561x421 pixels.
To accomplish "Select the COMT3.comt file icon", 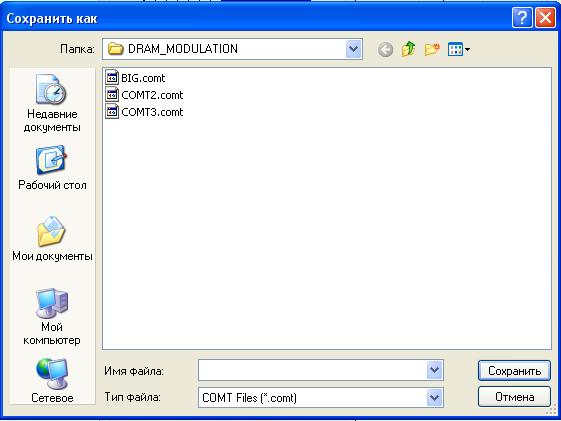I will point(112,112).
